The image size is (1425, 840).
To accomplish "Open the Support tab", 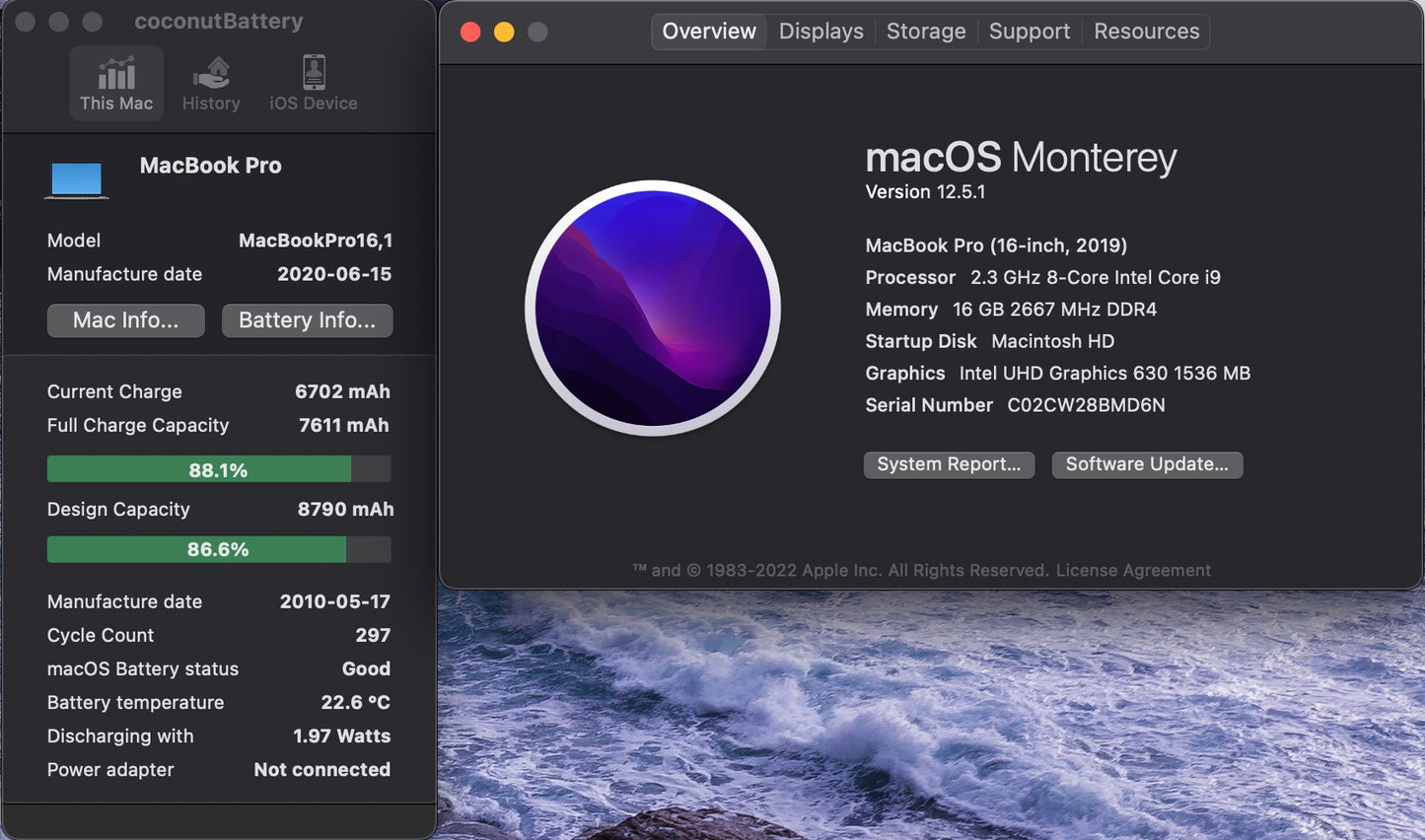I will 1029,31.
